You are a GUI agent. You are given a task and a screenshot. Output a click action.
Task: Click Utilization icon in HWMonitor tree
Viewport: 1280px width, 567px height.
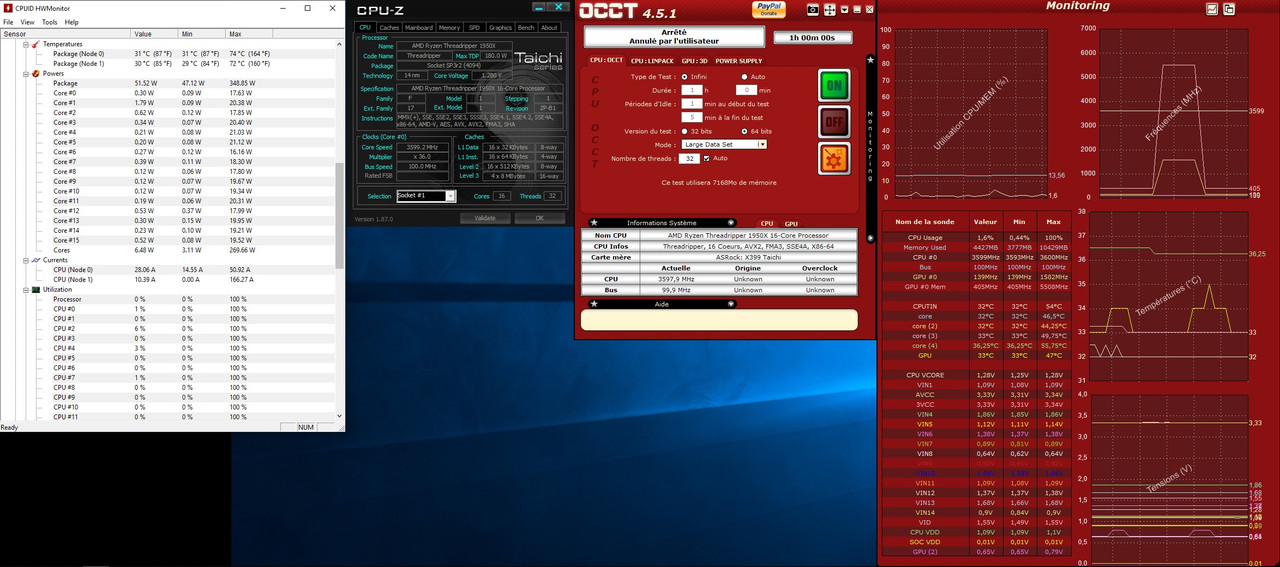coord(36,289)
